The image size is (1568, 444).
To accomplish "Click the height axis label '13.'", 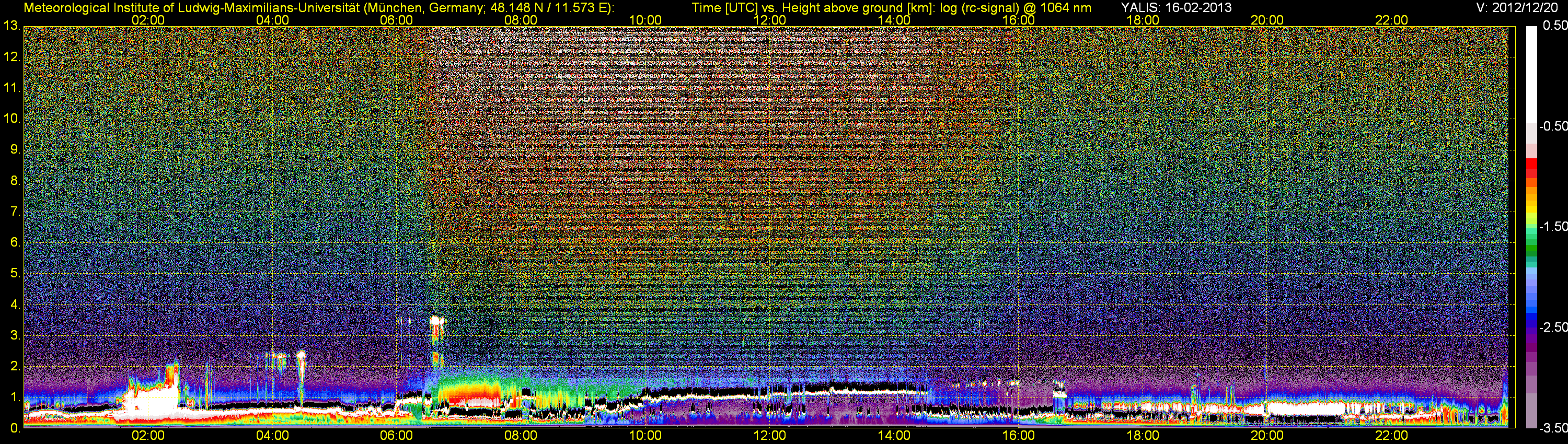I will (11, 26).
